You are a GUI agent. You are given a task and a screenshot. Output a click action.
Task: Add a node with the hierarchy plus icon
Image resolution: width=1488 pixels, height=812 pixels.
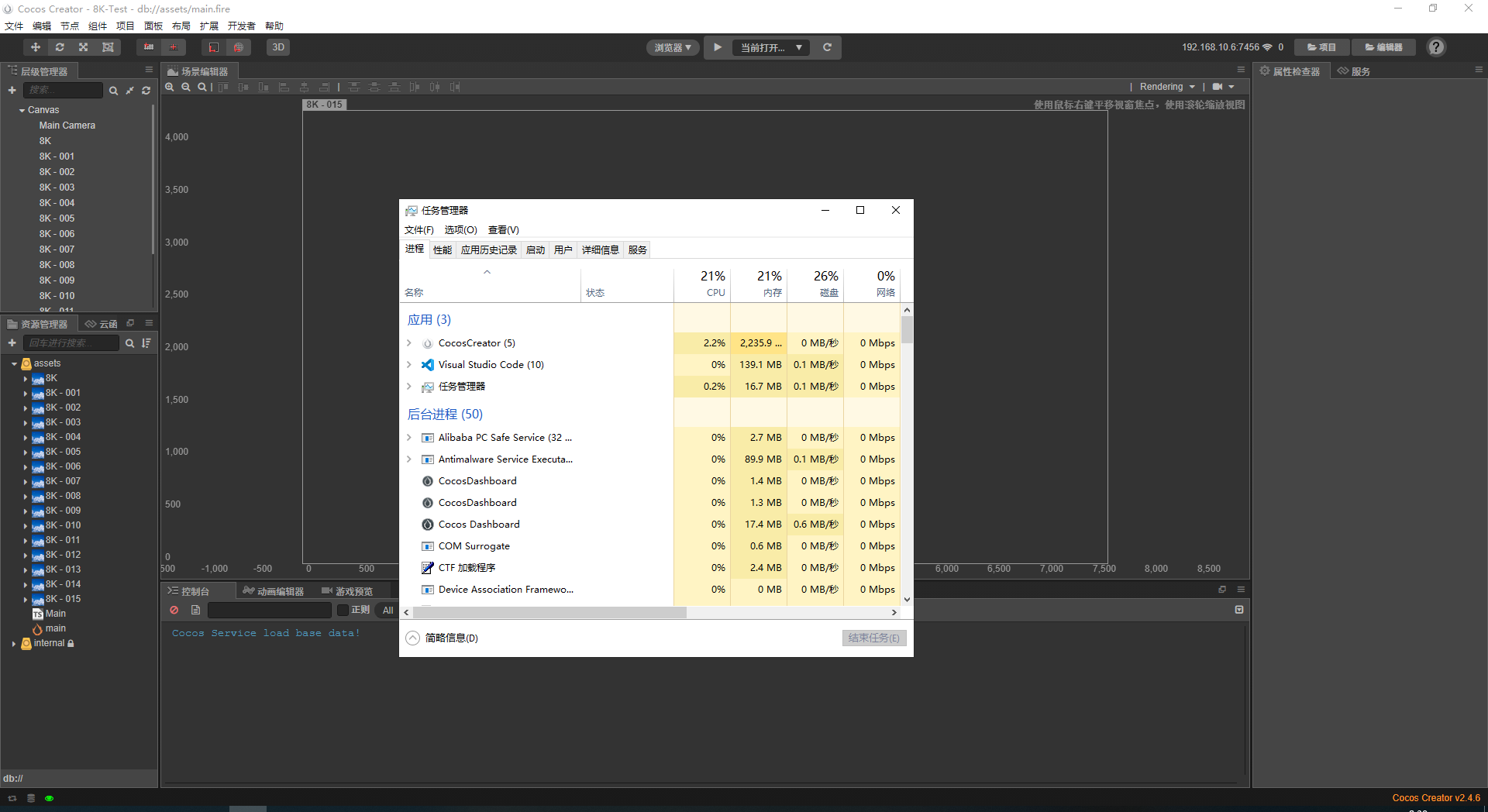(12, 91)
